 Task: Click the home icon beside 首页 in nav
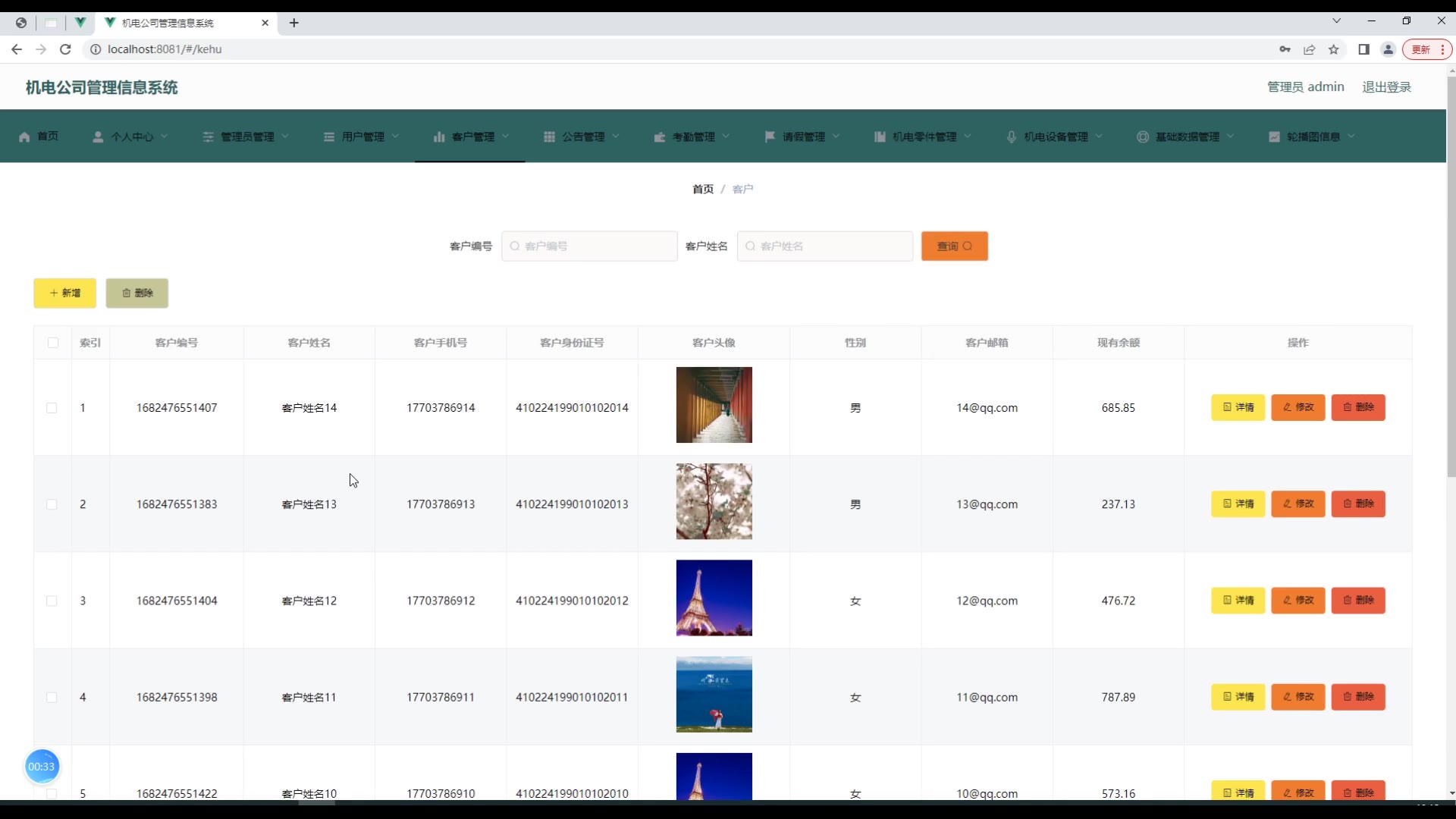point(24,137)
